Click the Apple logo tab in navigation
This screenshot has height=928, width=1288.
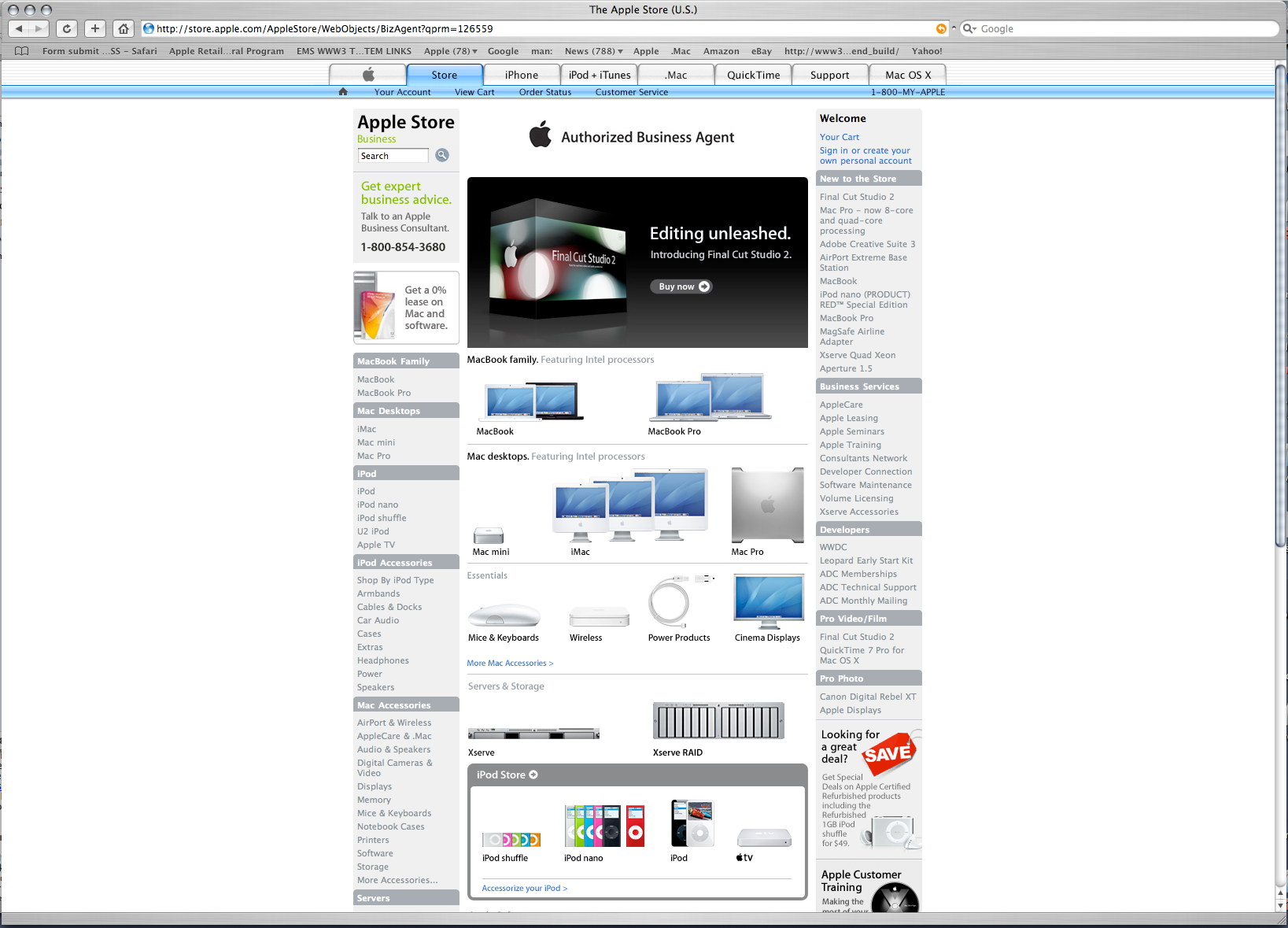coord(368,75)
